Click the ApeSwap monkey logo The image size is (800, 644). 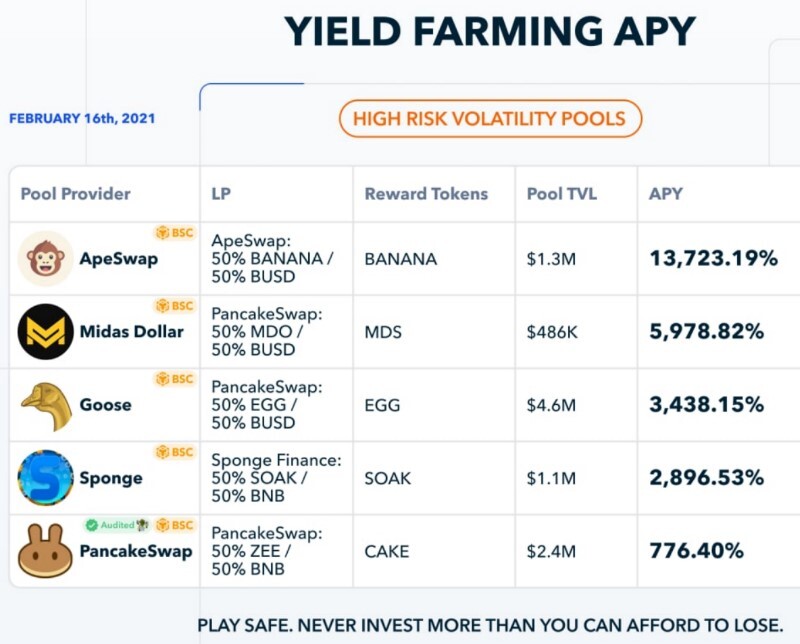point(45,258)
